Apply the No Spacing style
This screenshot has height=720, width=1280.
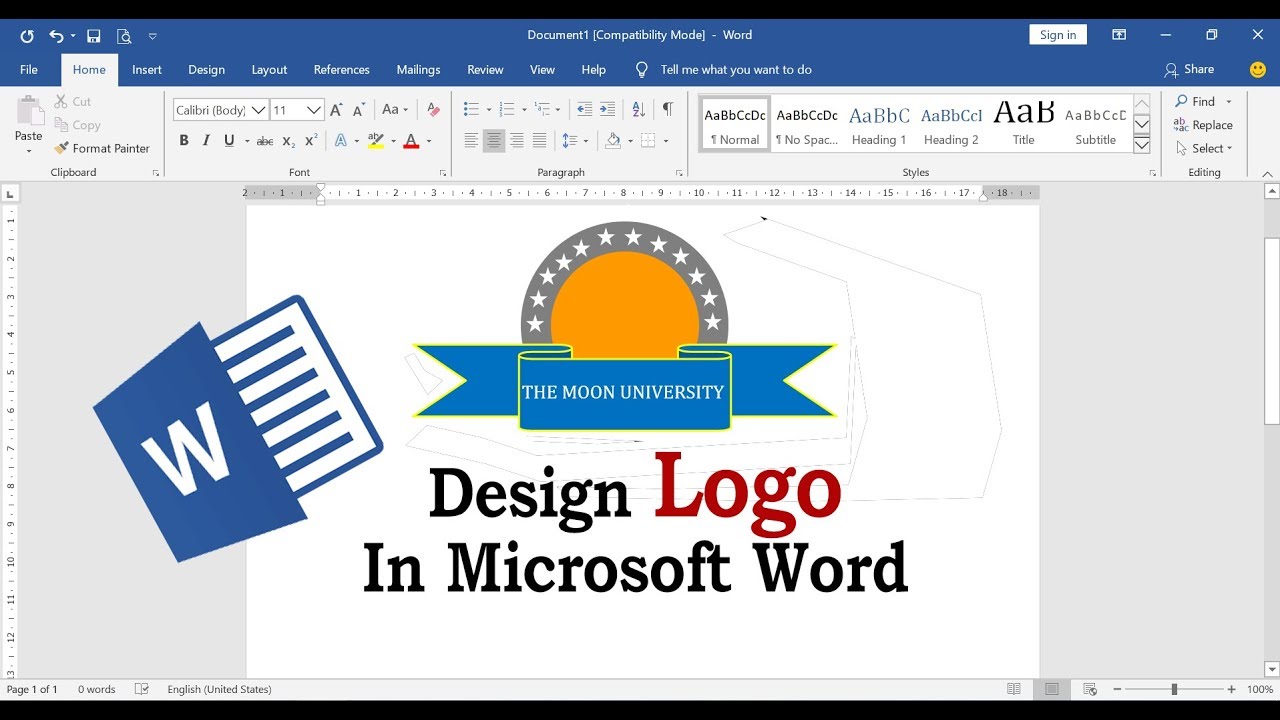tap(807, 124)
